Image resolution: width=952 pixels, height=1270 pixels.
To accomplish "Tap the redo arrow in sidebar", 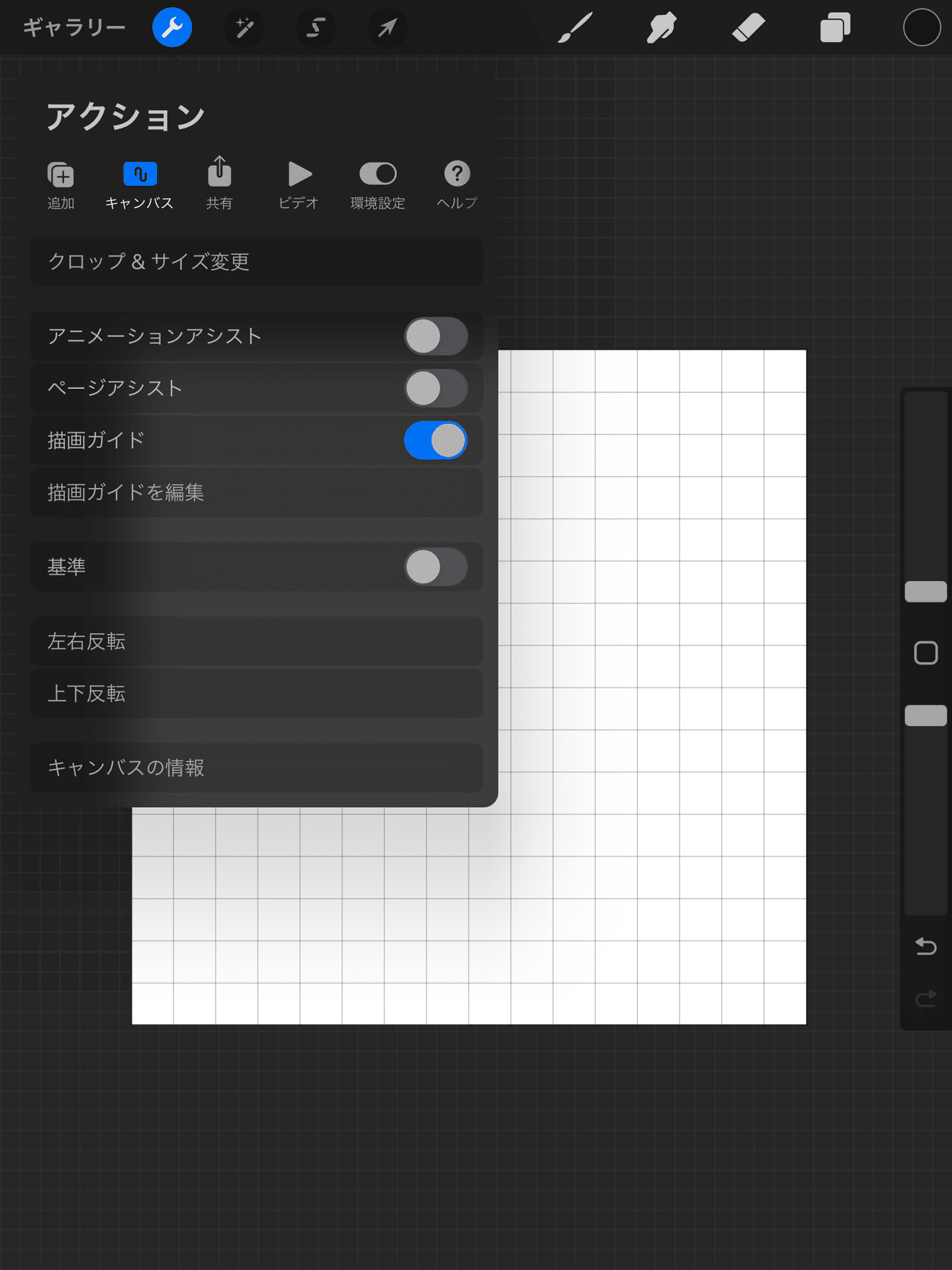I will 926,999.
